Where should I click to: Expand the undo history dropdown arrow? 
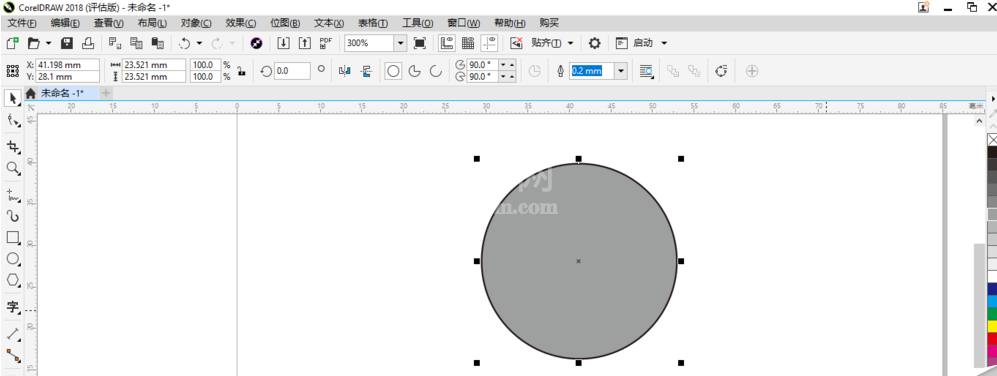click(199, 43)
